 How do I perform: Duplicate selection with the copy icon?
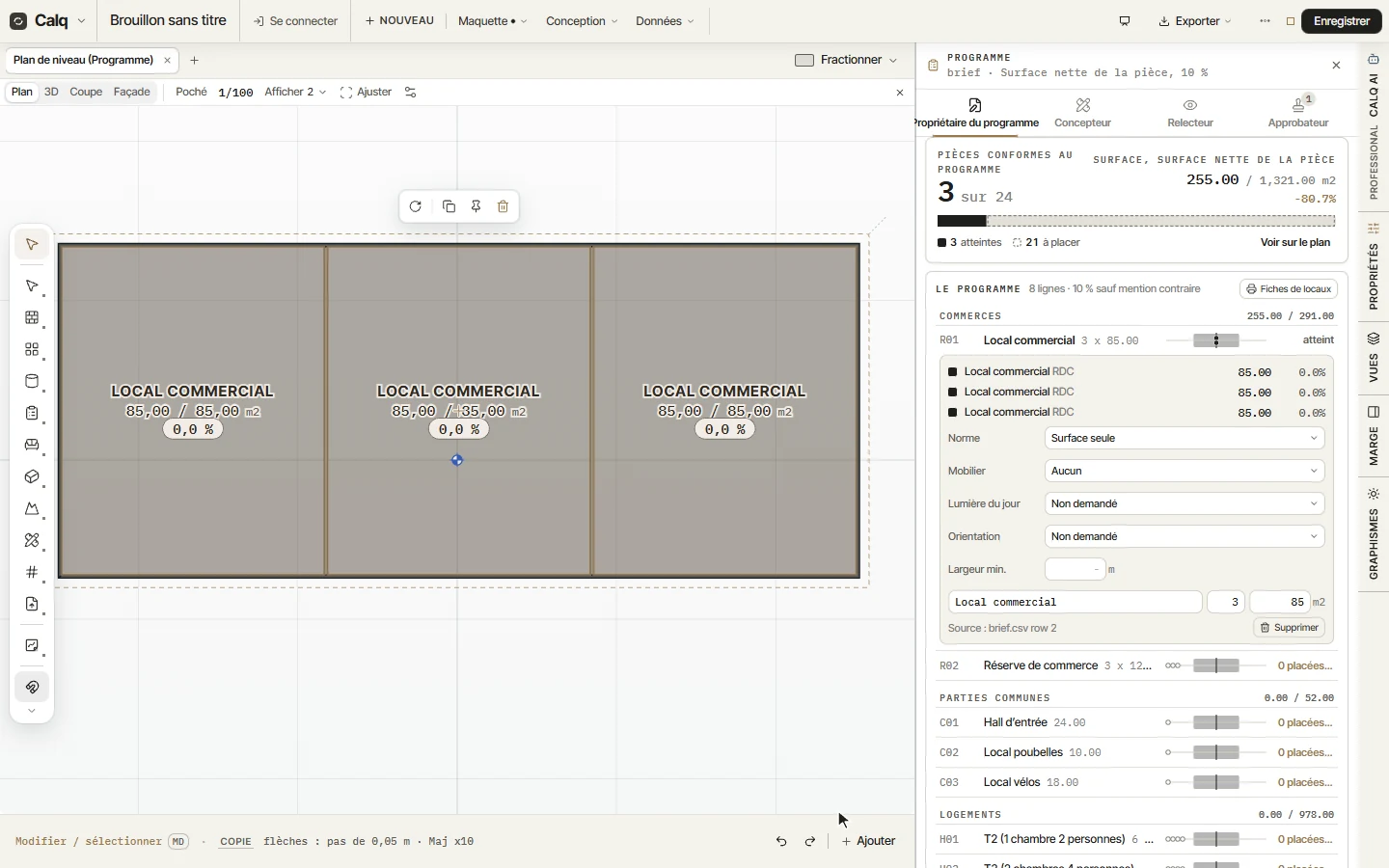(449, 206)
